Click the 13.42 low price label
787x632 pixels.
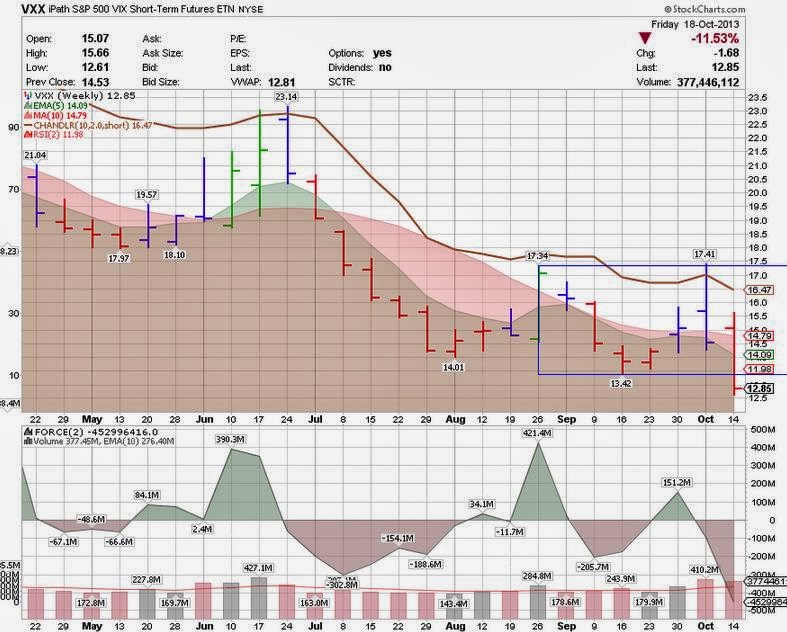(x=621, y=383)
